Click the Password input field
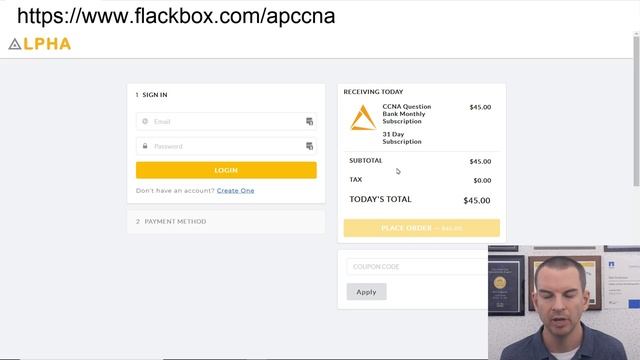640x360 pixels. click(226, 146)
